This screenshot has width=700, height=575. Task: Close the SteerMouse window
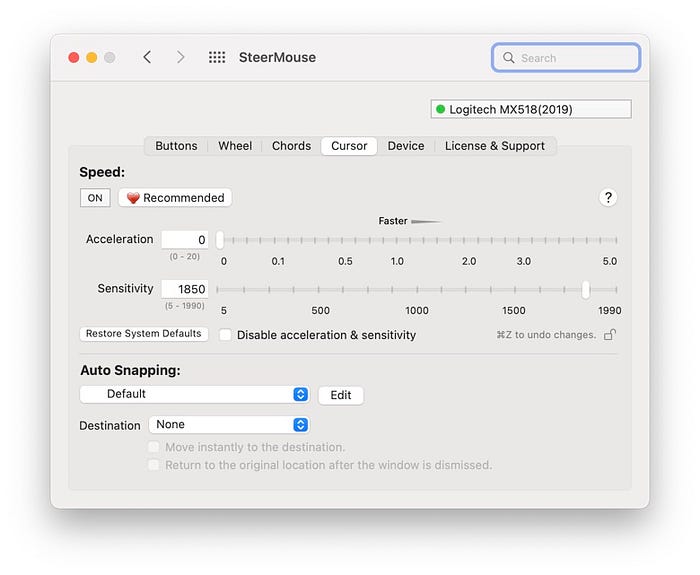point(74,58)
